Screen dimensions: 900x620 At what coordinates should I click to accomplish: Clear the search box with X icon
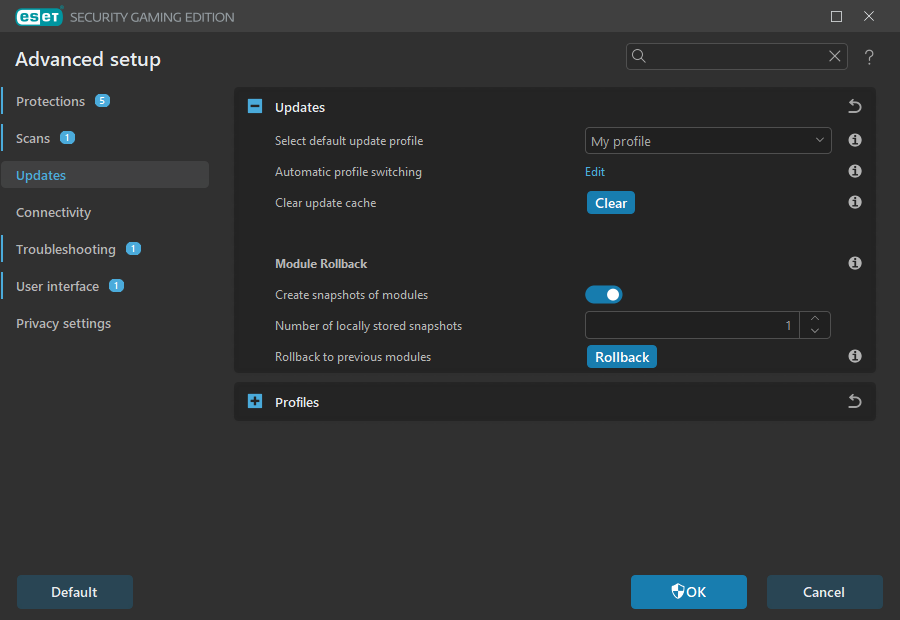tap(835, 56)
